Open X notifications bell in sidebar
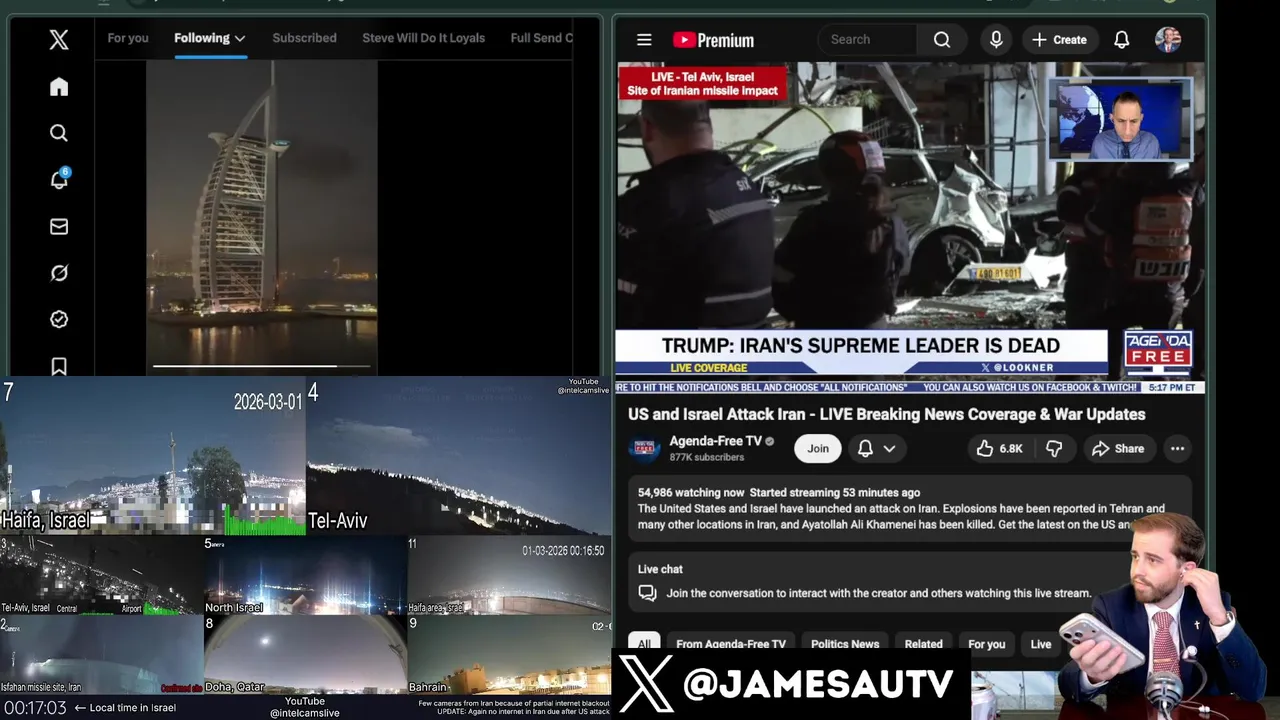Viewport: 1280px width, 720px height. 59,179
